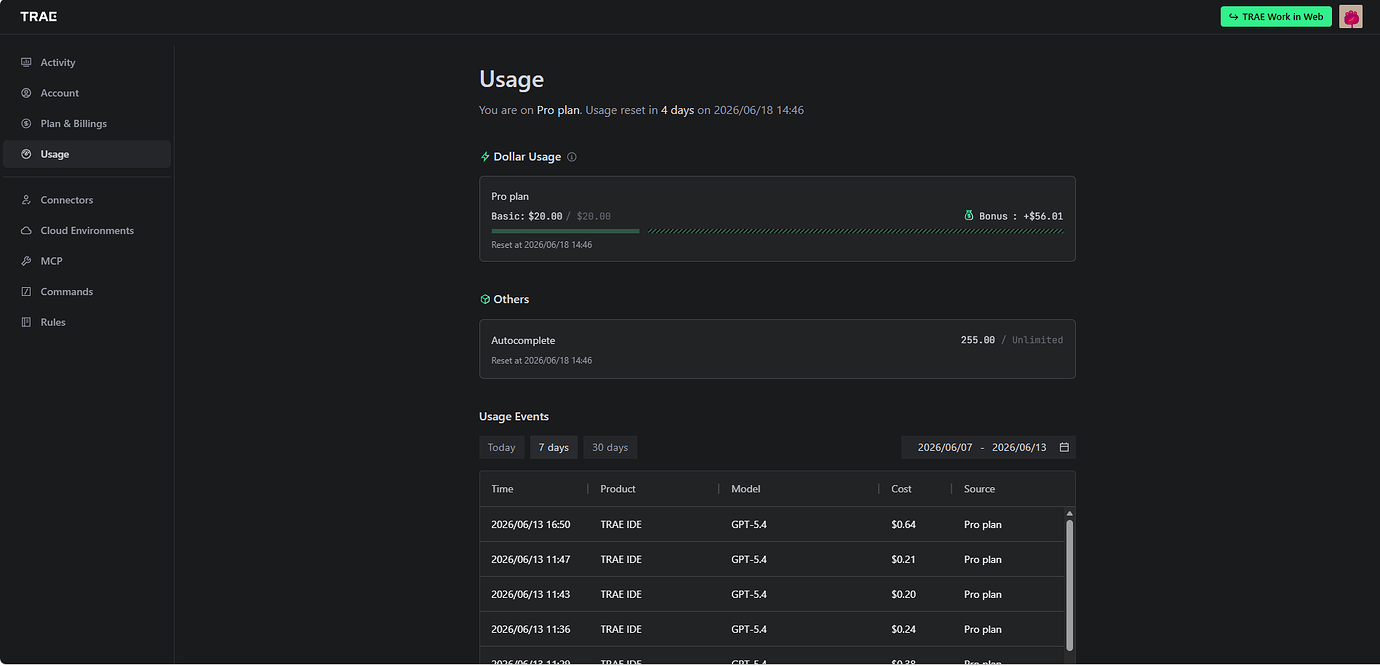
Task: Click the $0.64 cost cell
Action: pyautogui.click(x=904, y=524)
